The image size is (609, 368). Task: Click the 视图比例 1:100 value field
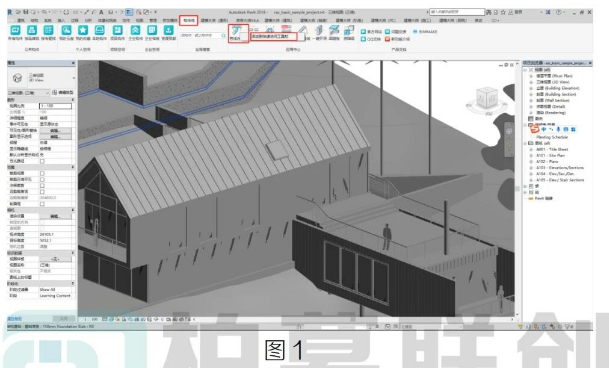(55, 106)
